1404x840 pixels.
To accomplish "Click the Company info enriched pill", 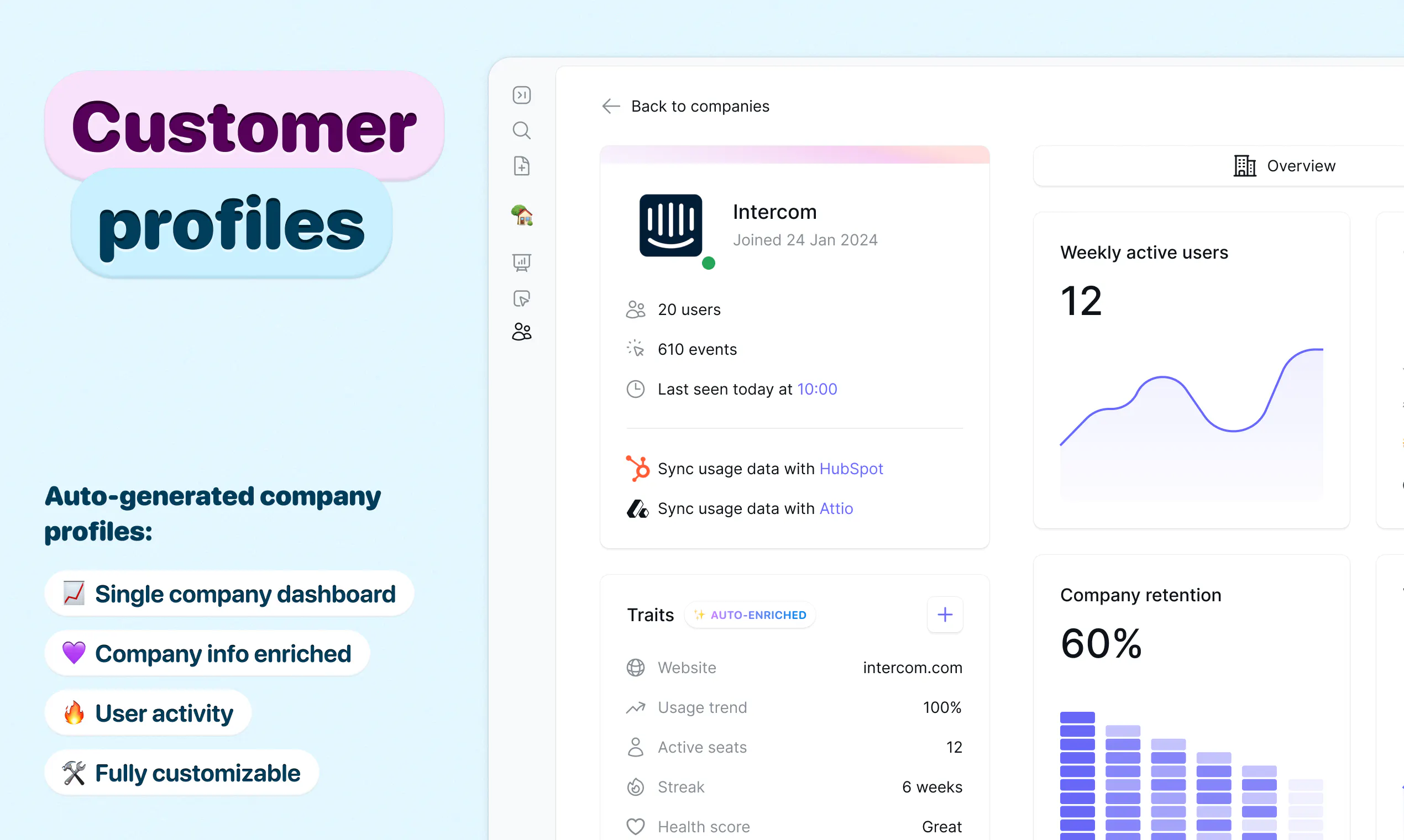I will click(207, 654).
